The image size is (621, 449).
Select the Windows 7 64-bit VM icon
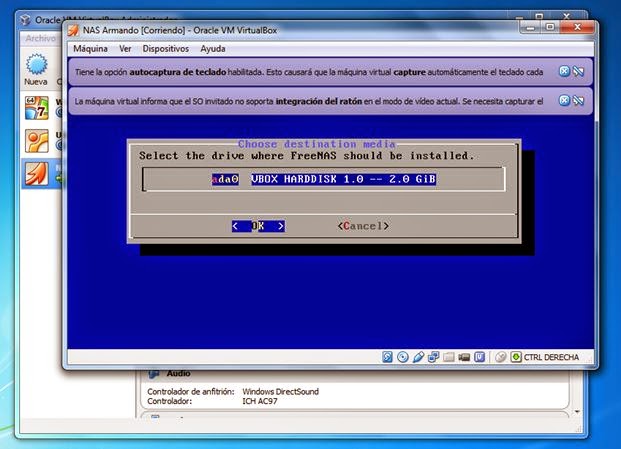click(37, 108)
